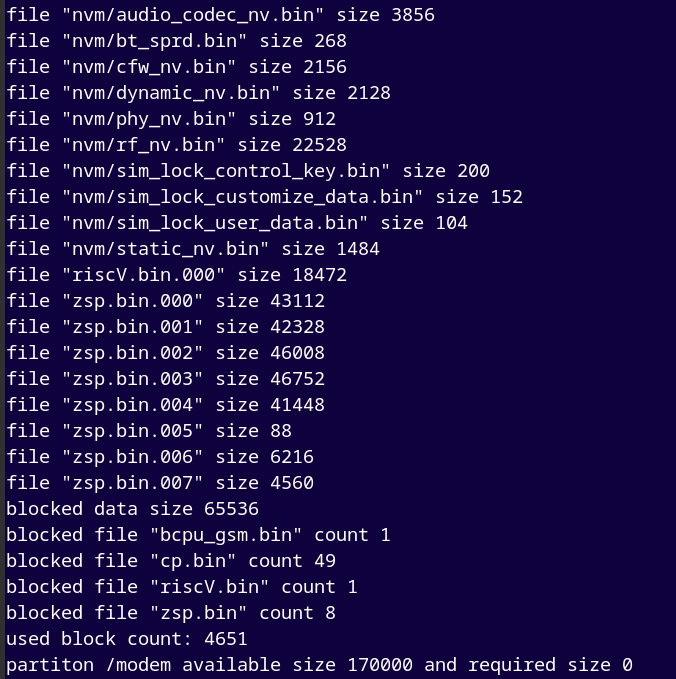Viewport: 676px width, 679px height.
Task: Click the used block count 4651 line
Action: (127, 639)
